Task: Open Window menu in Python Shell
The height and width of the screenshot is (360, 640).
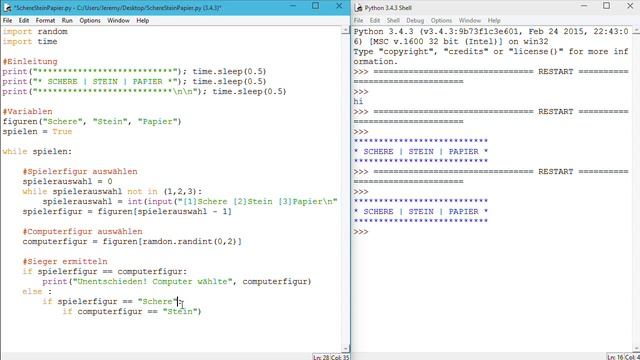Action: [470, 20]
